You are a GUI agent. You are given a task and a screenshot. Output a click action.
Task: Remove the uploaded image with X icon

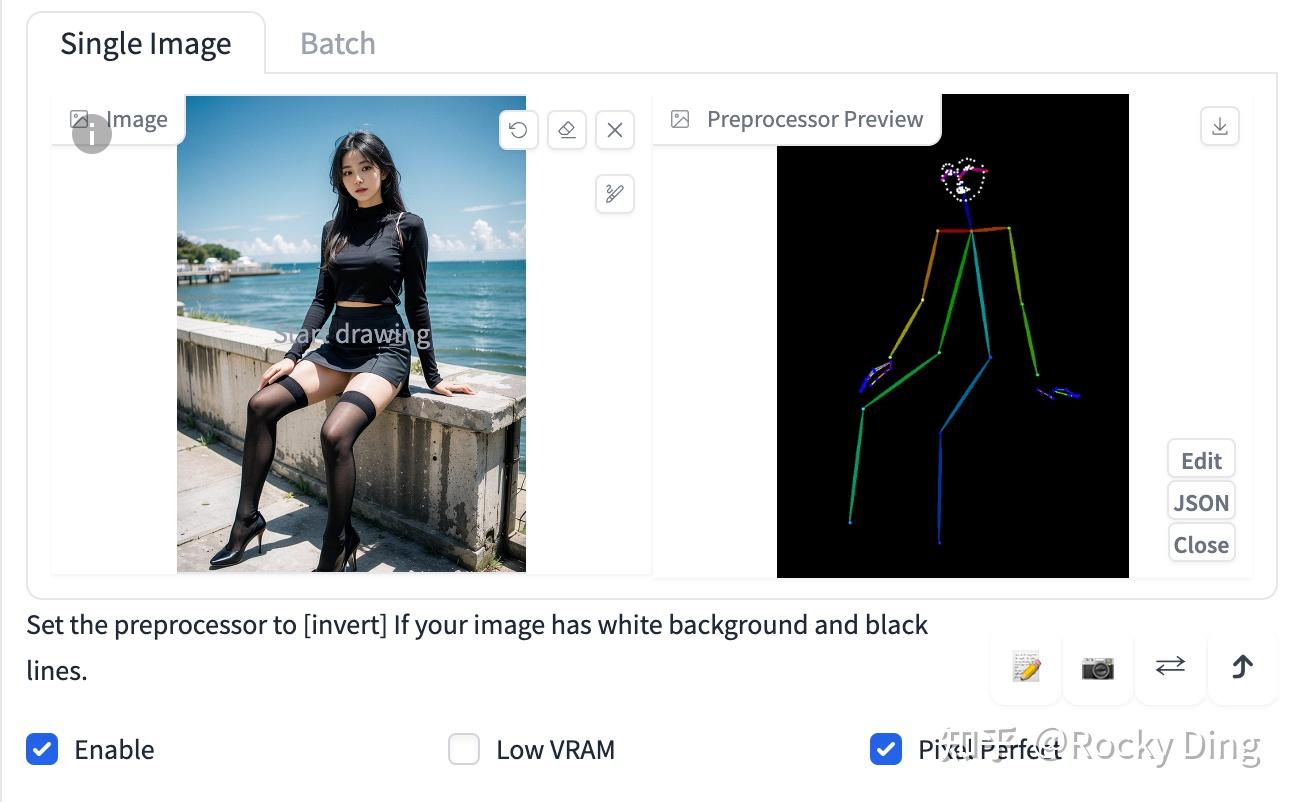coord(615,130)
